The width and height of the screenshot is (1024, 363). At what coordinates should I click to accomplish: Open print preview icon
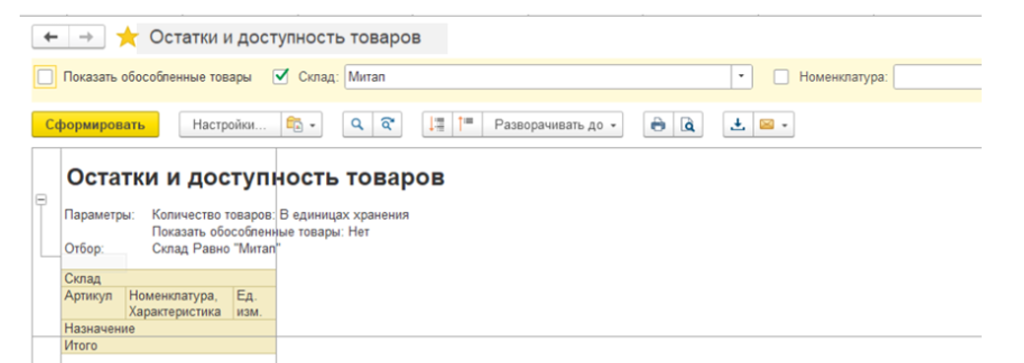[688, 124]
